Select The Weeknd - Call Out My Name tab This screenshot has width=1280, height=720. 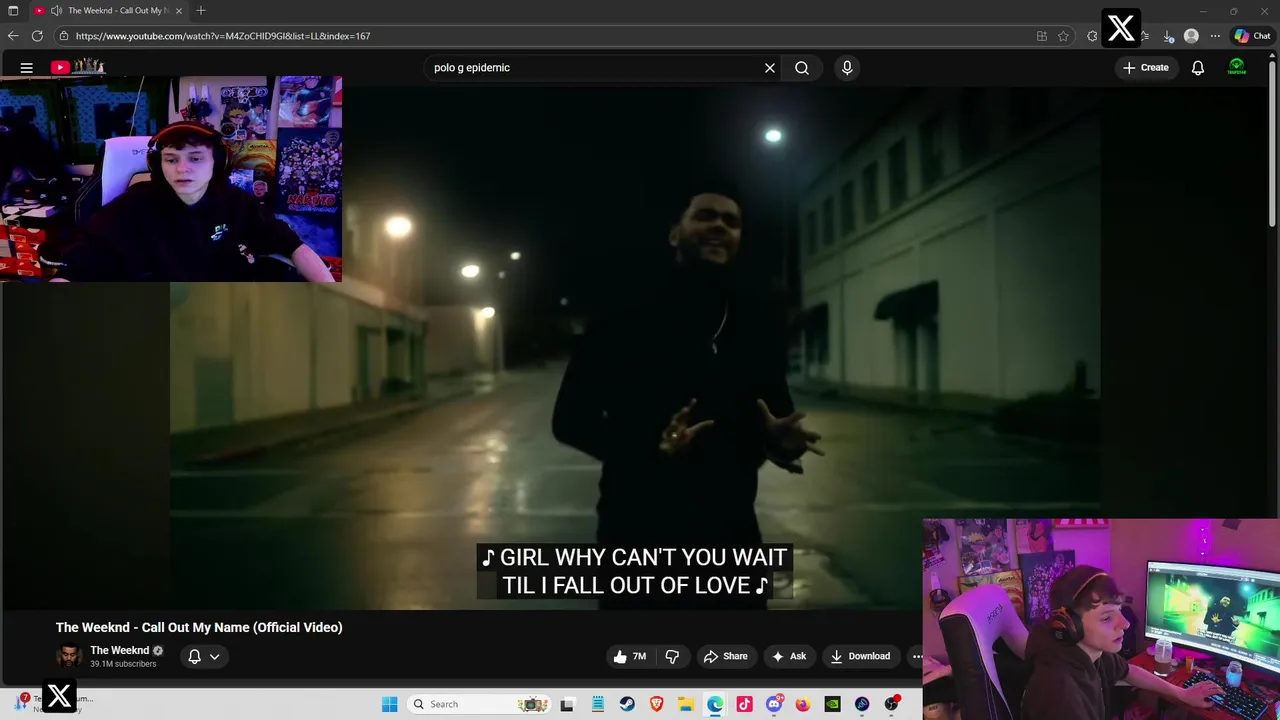tap(110, 10)
